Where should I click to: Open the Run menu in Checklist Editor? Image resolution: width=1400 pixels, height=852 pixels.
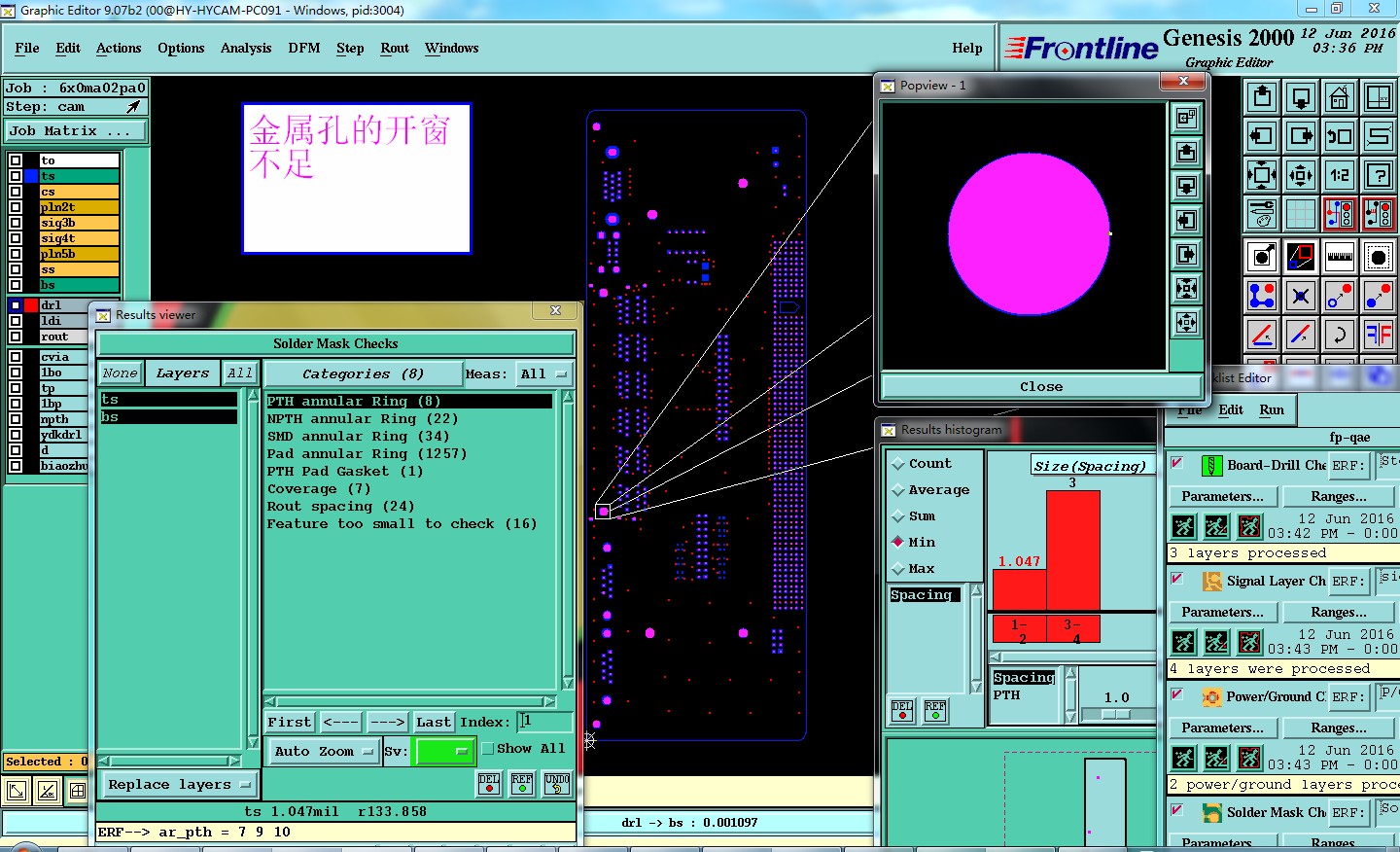click(1272, 409)
